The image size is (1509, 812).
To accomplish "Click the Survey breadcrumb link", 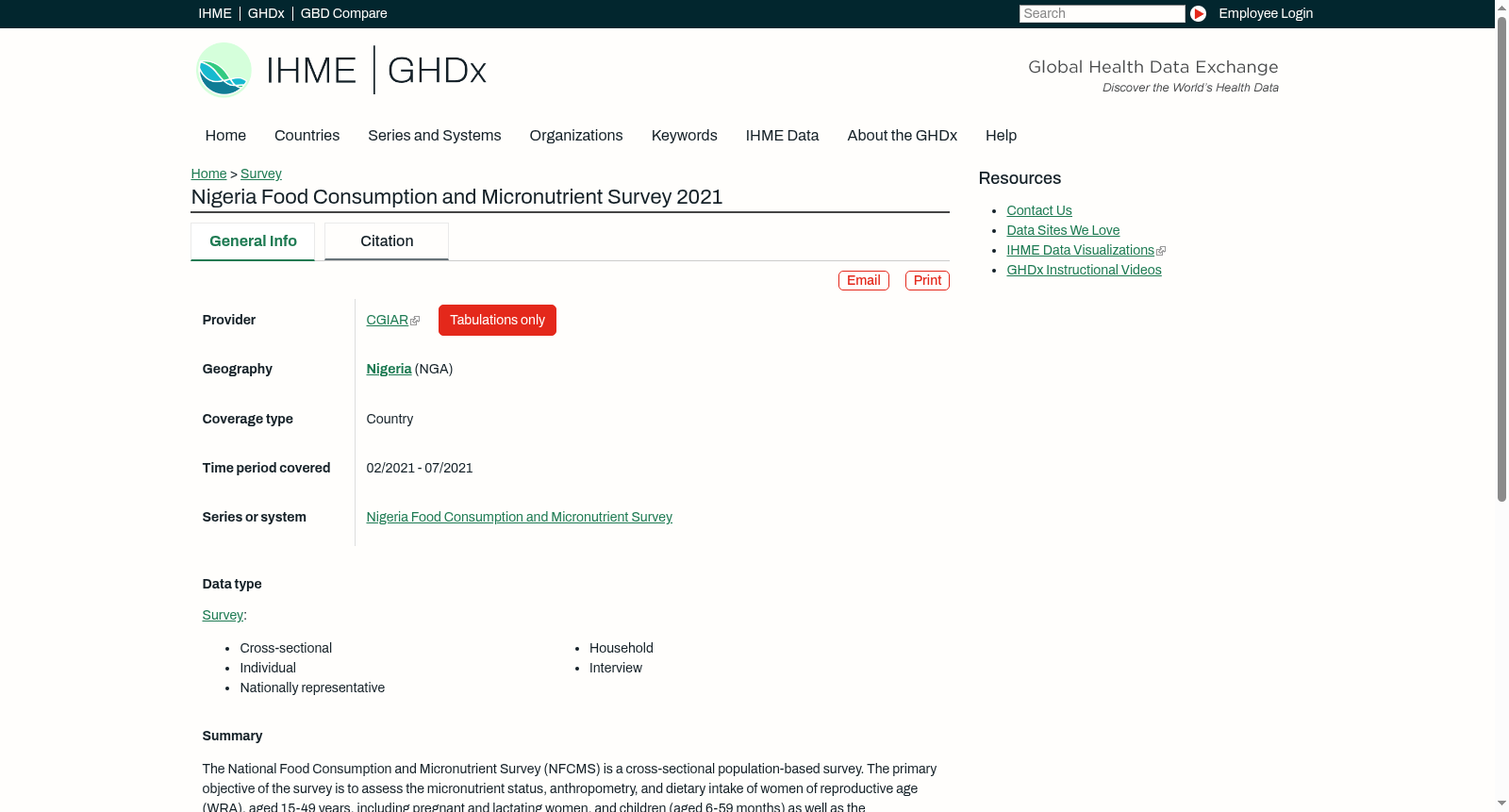I will pyautogui.click(x=261, y=174).
